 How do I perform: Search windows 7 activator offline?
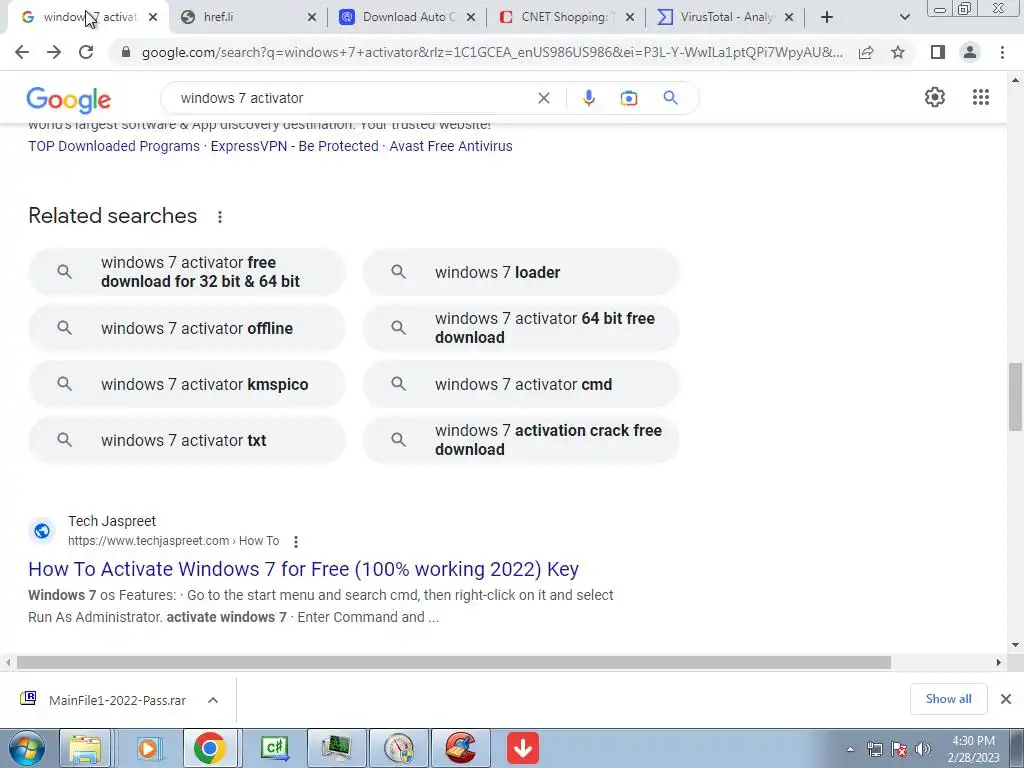click(187, 328)
